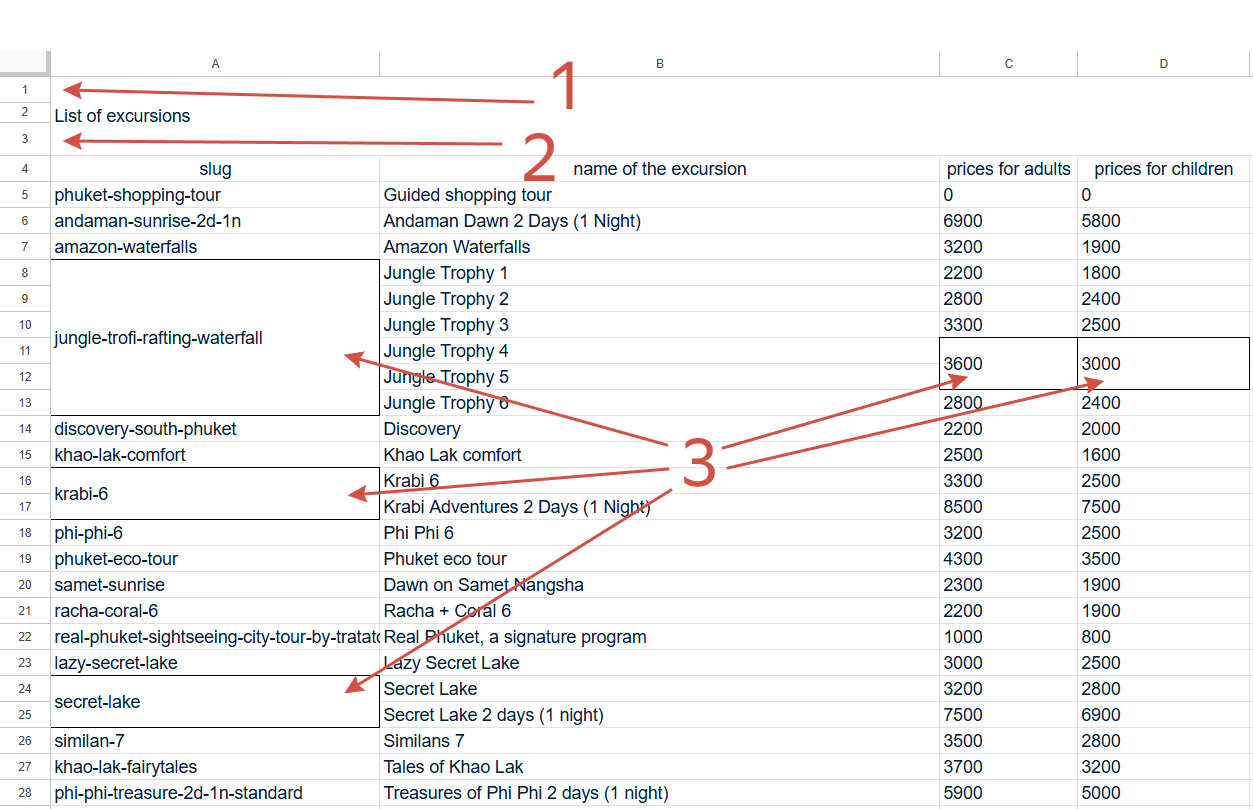Select merged cell "jungle-trofi-rafting-waterfall"
The height and width of the screenshot is (809, 1253).
point(158,338)
